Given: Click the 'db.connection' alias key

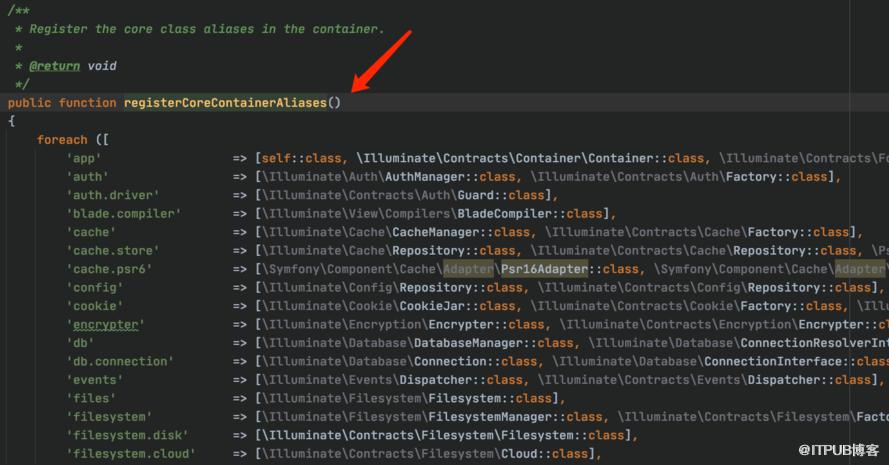Looking at the screenshot, I should point(120,361).
